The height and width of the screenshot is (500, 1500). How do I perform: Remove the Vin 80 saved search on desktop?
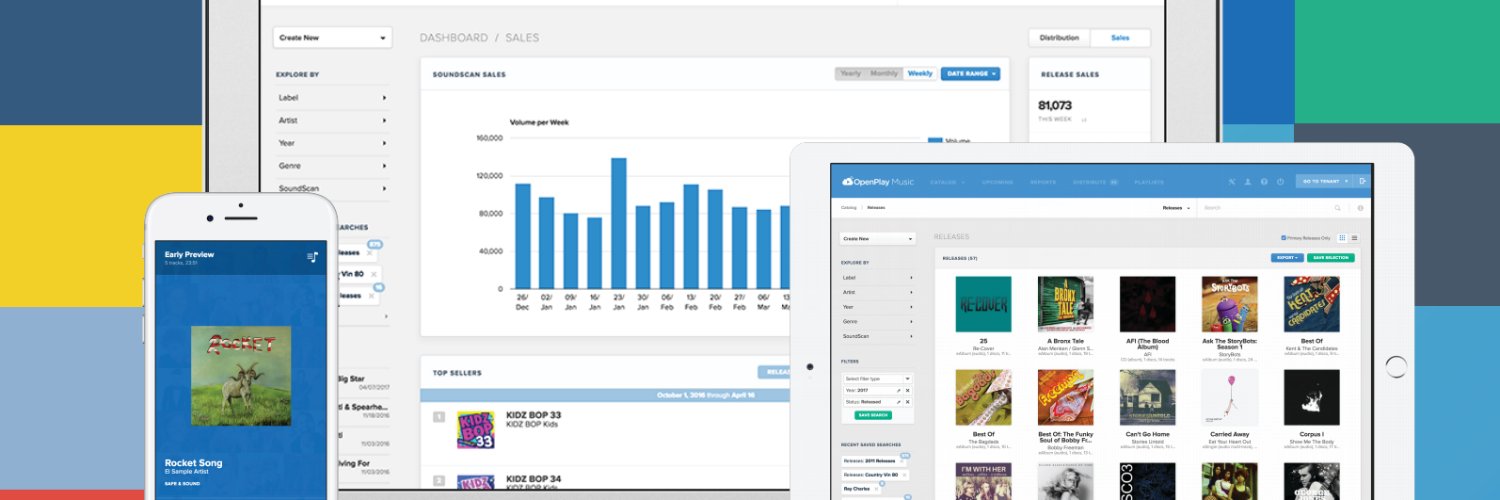pyautogui.click(x=373, y=273)
